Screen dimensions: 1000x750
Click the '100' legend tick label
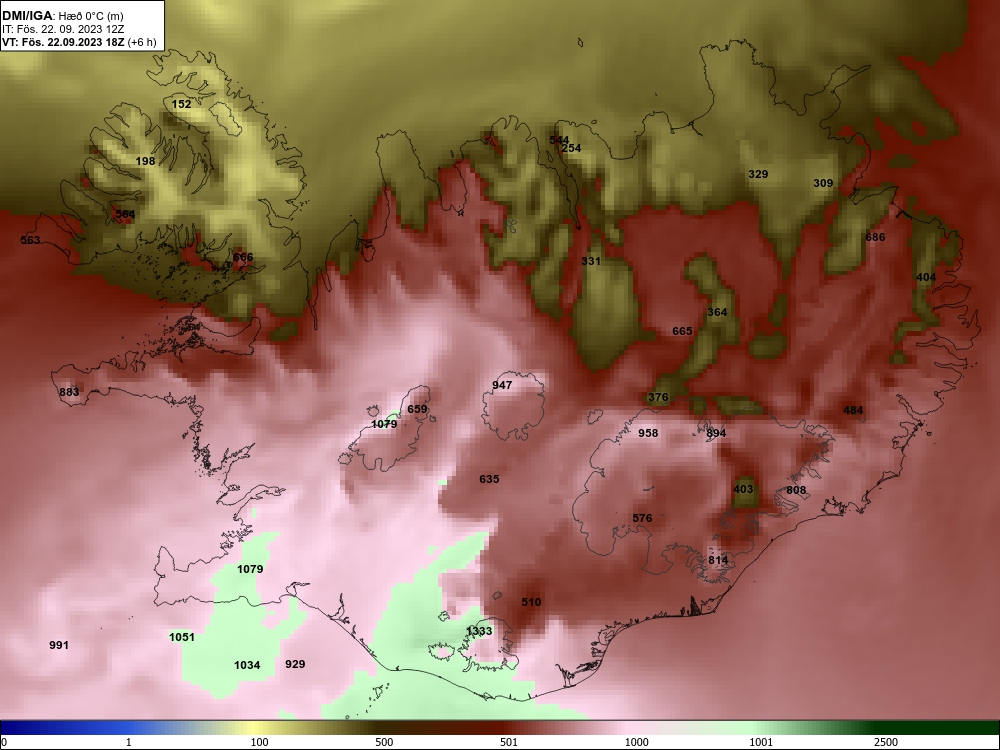tap(259, 742)
